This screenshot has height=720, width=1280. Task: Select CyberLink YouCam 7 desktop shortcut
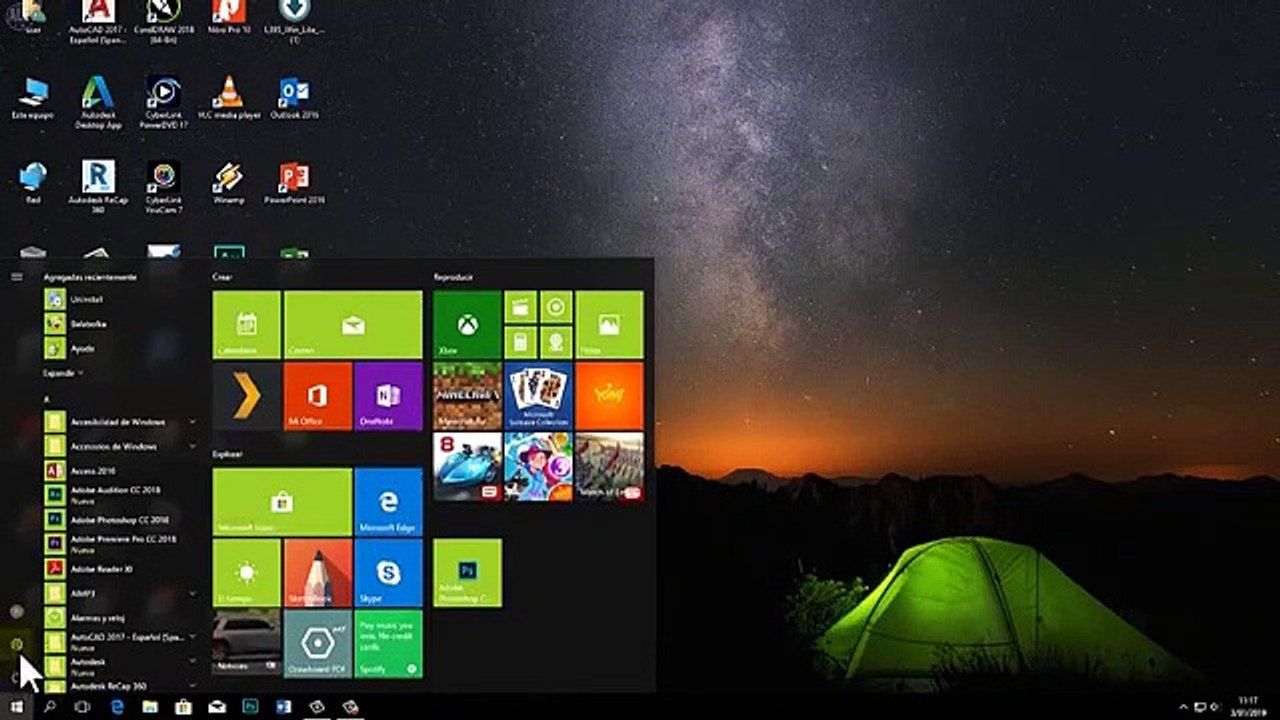[163, 186]
